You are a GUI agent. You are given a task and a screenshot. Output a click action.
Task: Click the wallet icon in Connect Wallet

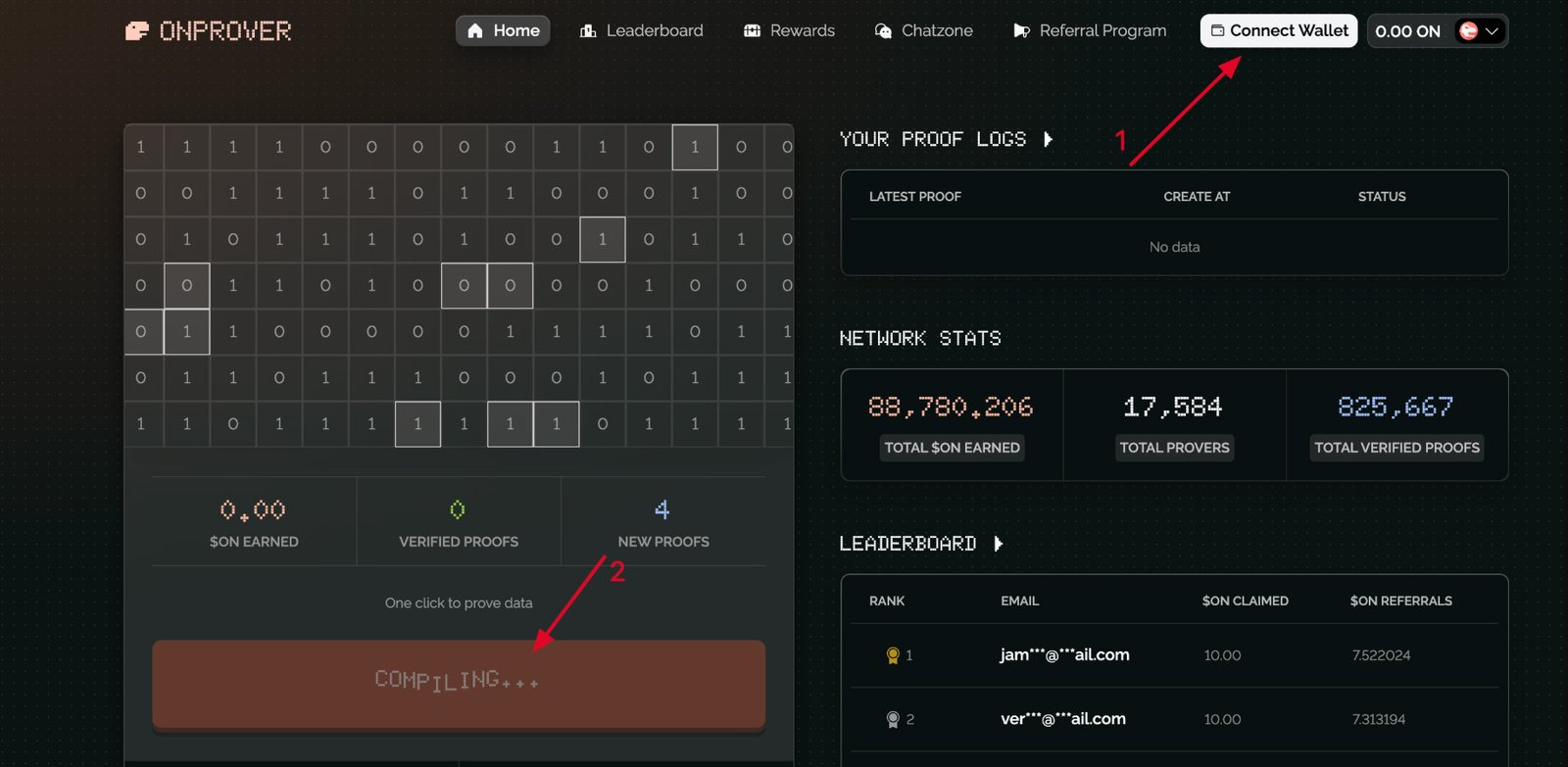pyautogui.click(x=1217, y=31)
